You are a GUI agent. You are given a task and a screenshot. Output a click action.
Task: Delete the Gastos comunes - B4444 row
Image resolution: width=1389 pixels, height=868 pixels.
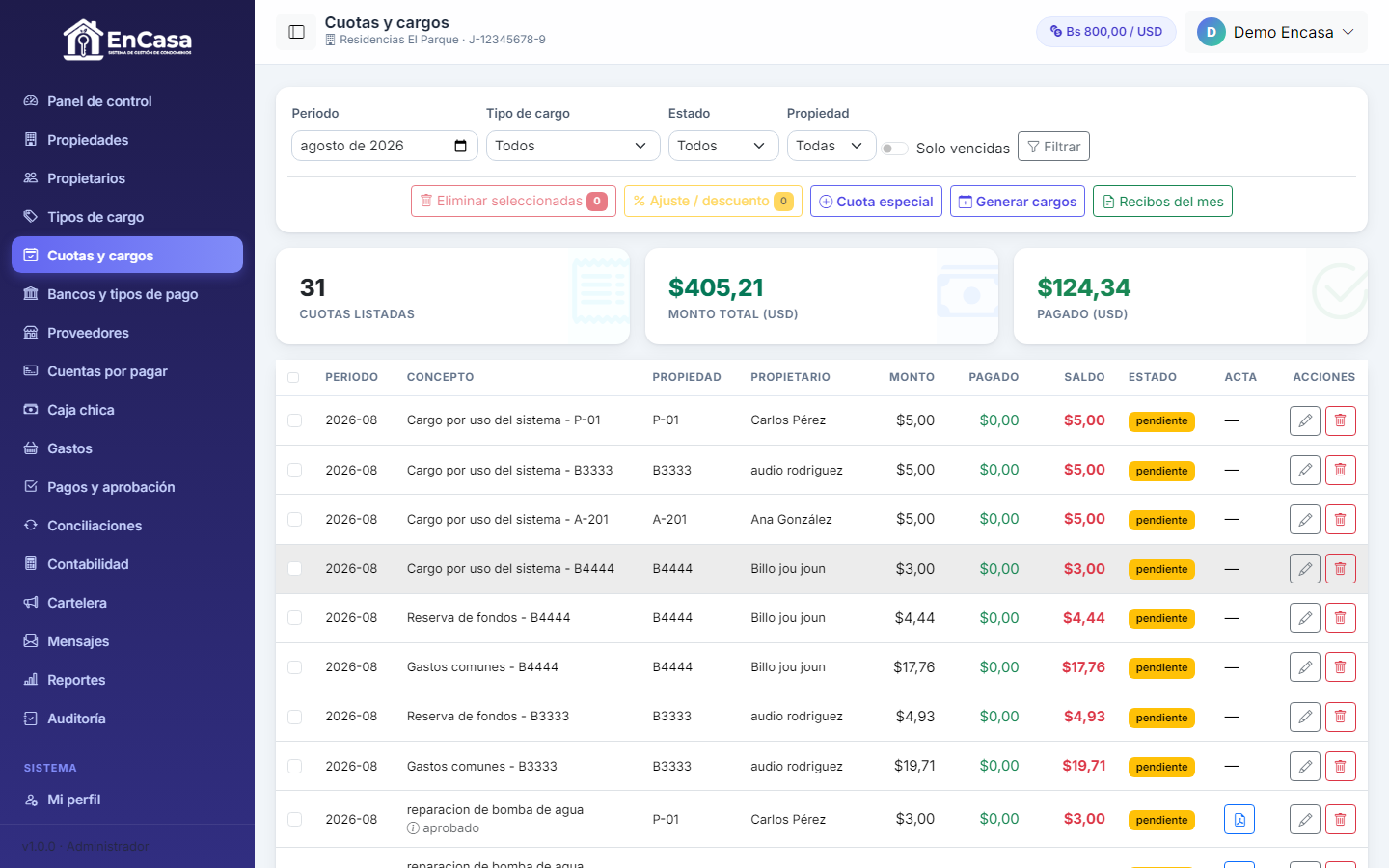1340,667
